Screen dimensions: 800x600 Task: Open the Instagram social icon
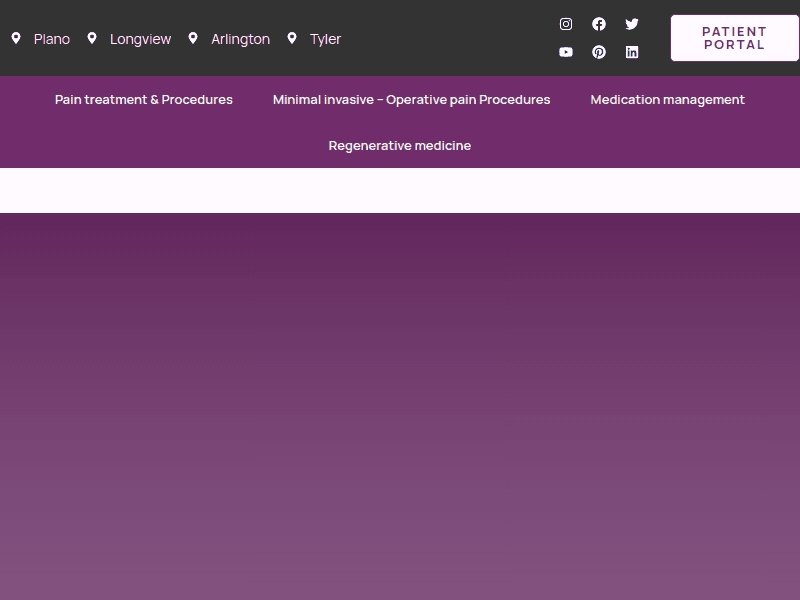[x=566, y=24]
